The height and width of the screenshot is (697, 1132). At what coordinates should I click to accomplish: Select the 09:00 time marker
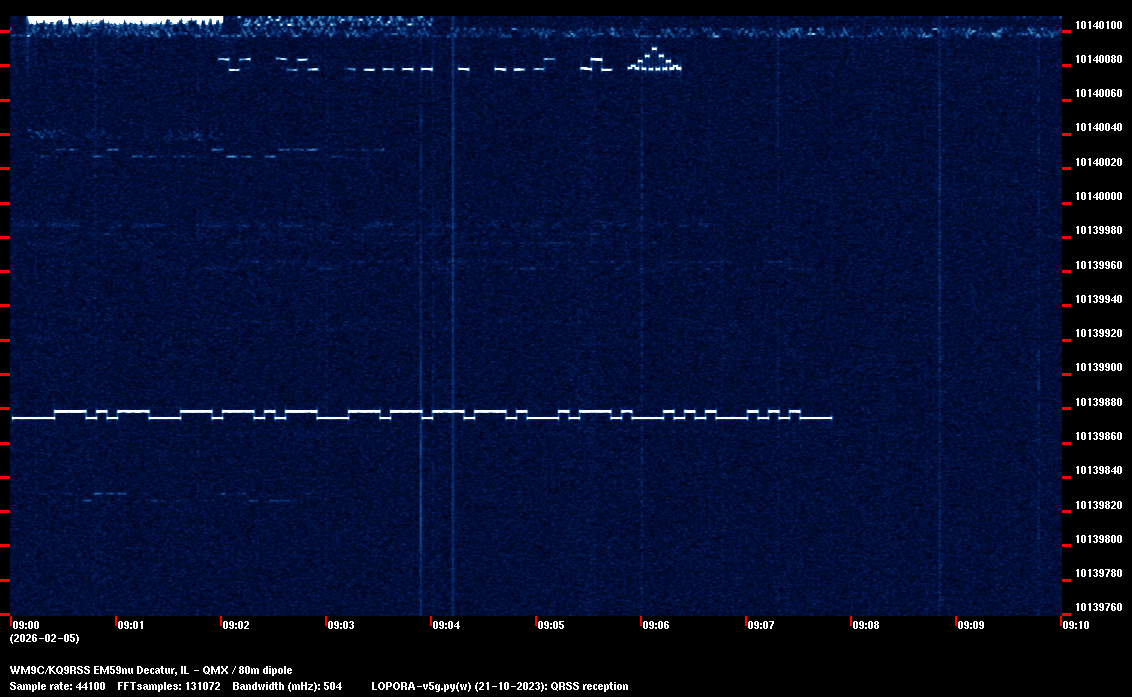25,625
